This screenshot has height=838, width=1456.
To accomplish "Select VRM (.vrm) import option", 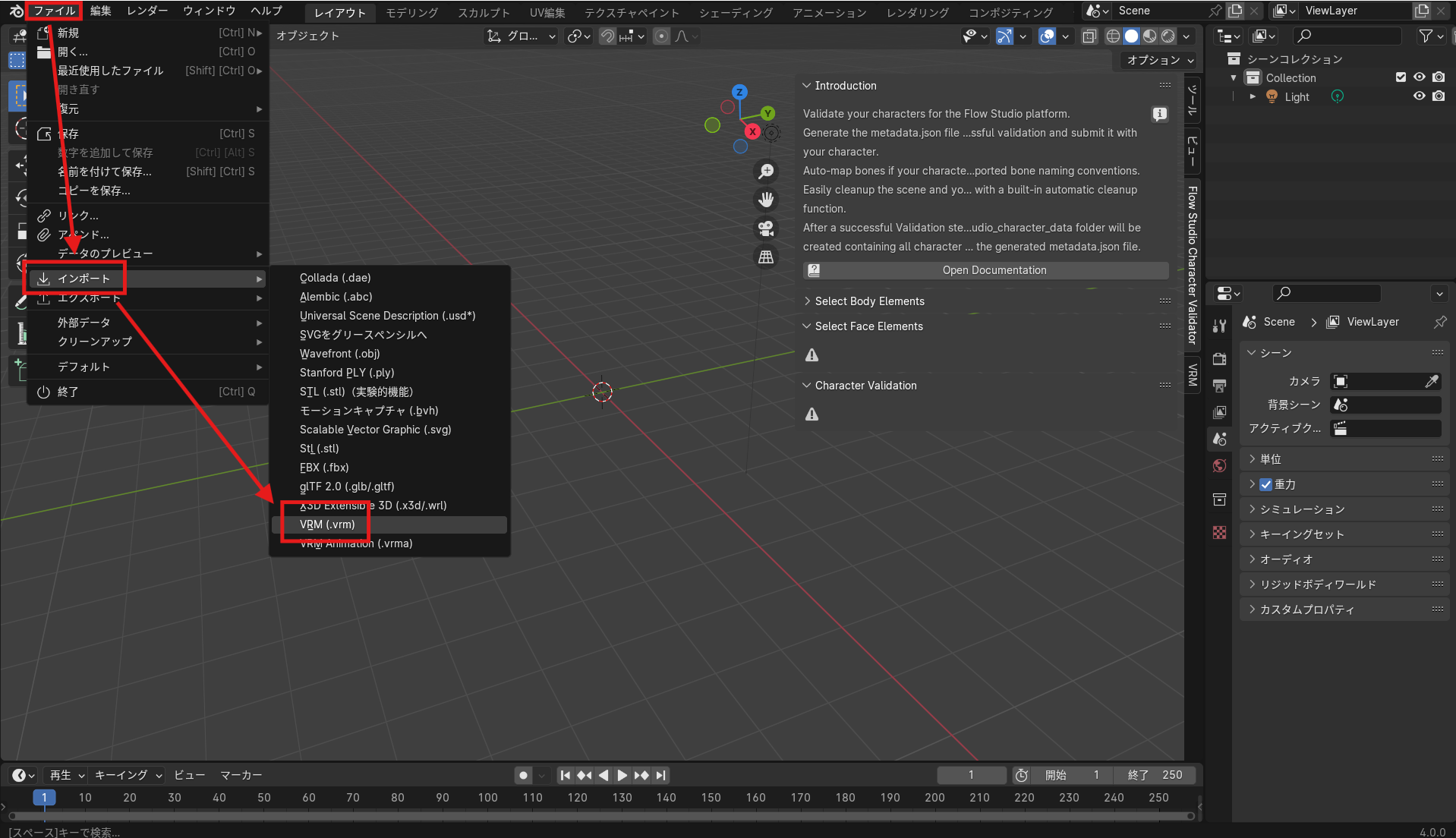I will (x=327, y=525).
